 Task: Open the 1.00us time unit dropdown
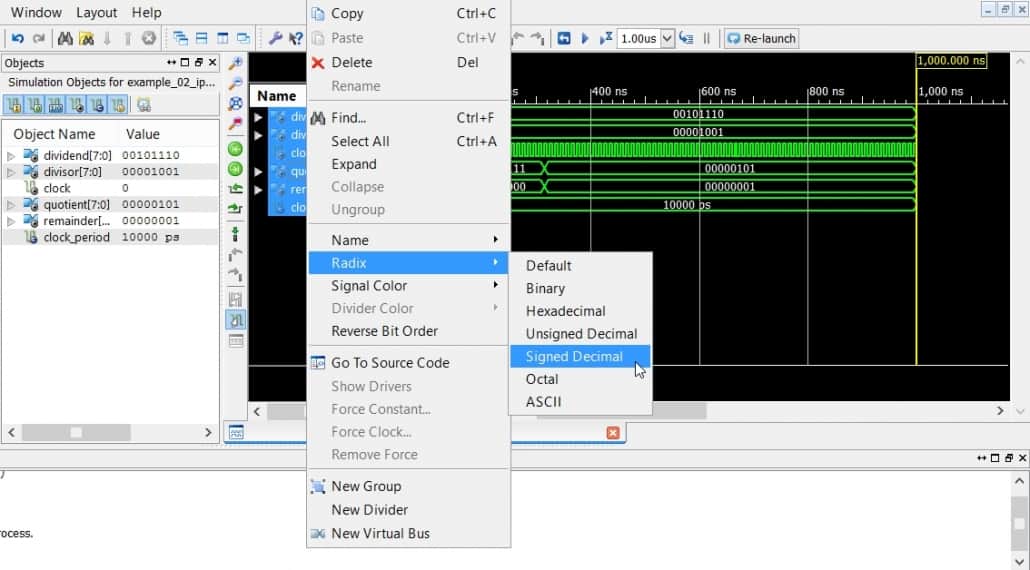pyautogui.click(x=667, y=39)
